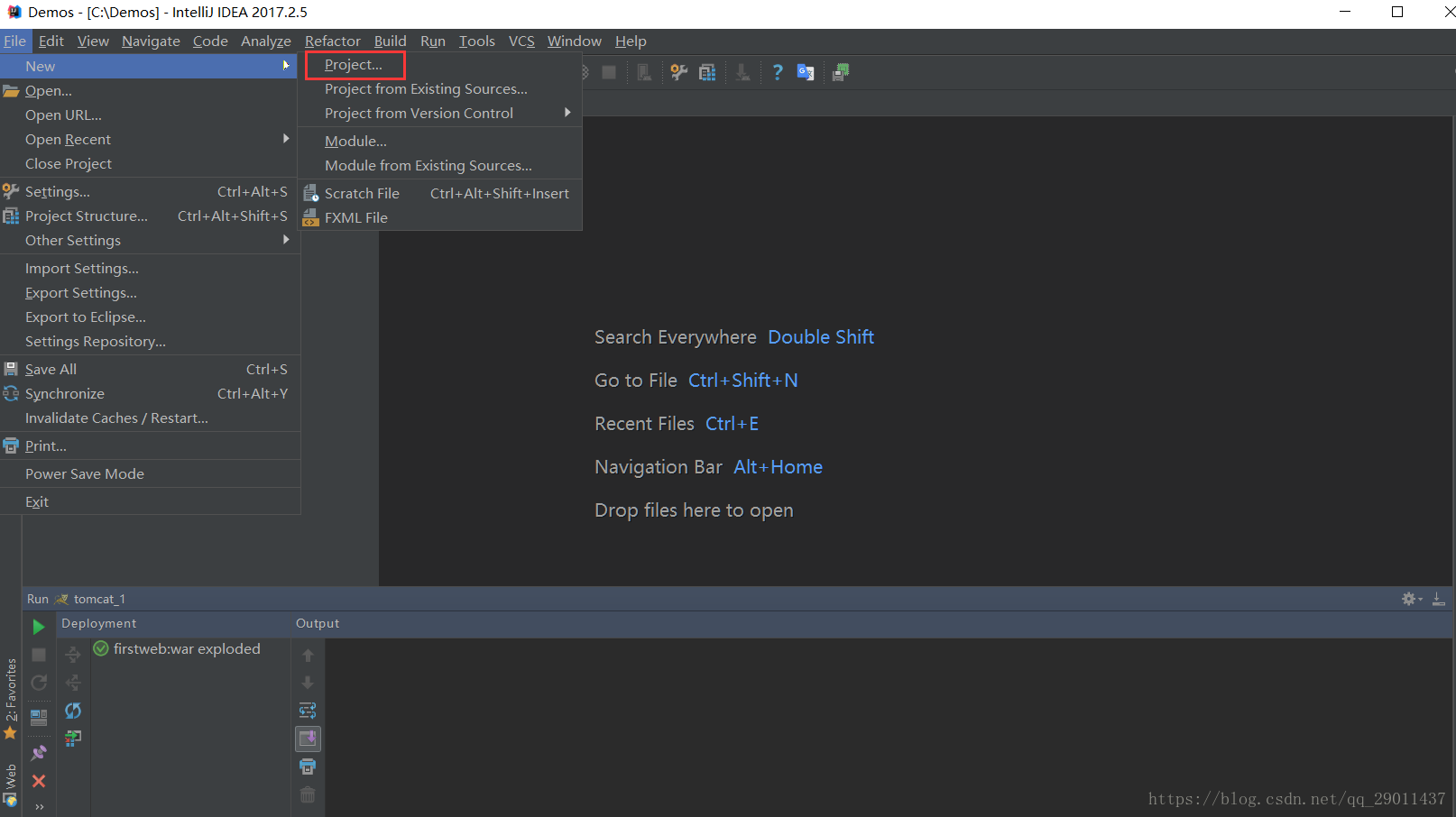Click the blue question mark Help icon
Viewport: 1456px width, 817px height.
(778, 72)
